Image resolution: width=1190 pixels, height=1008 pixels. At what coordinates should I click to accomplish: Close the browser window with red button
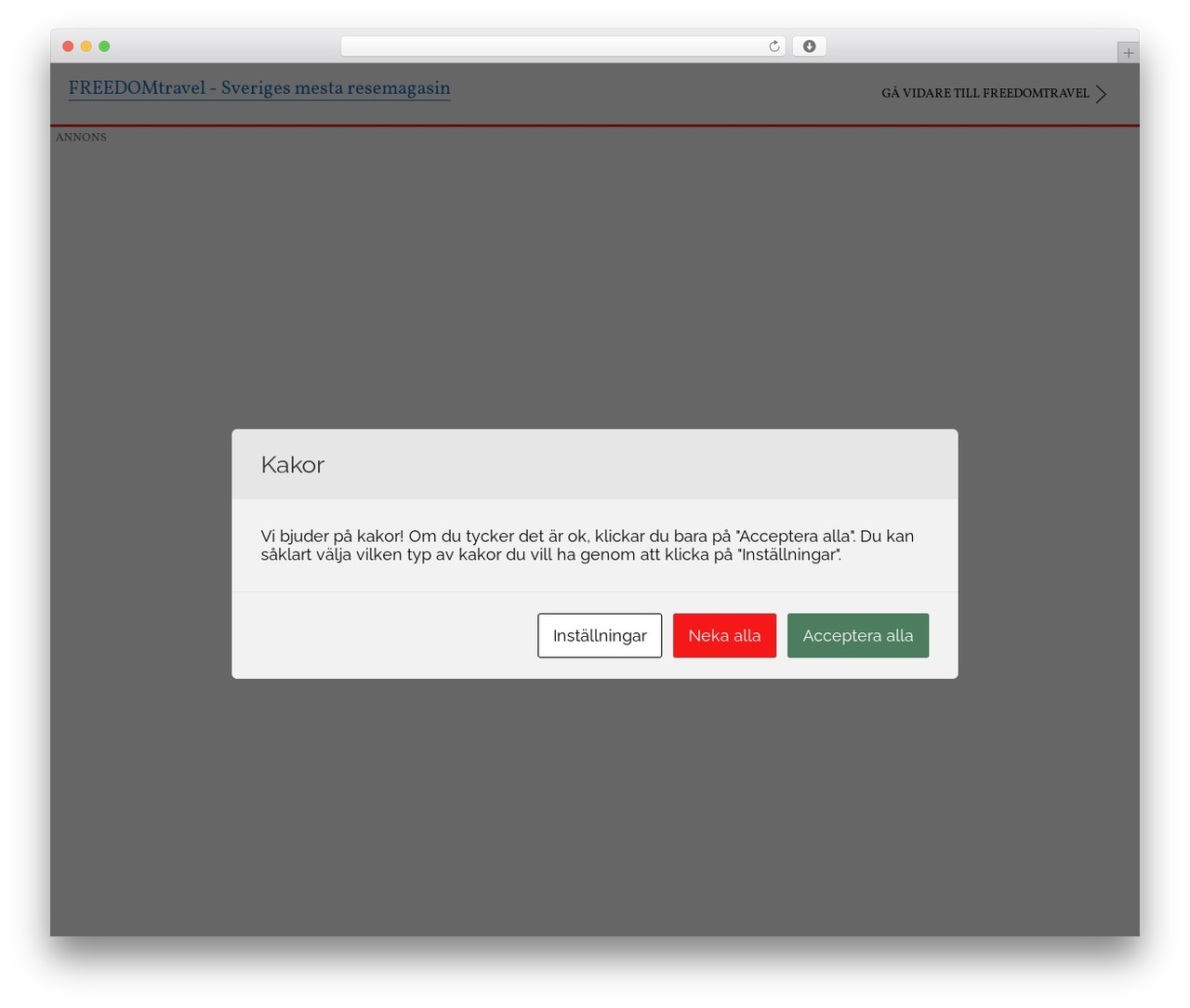click(68, 46)
